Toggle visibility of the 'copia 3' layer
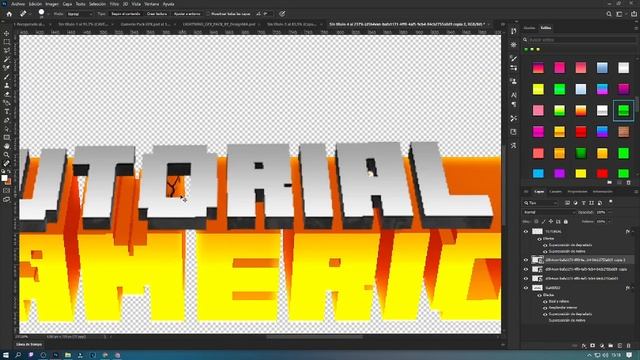Viewport: 640px width, 360px height. click(x=526, y=260)
